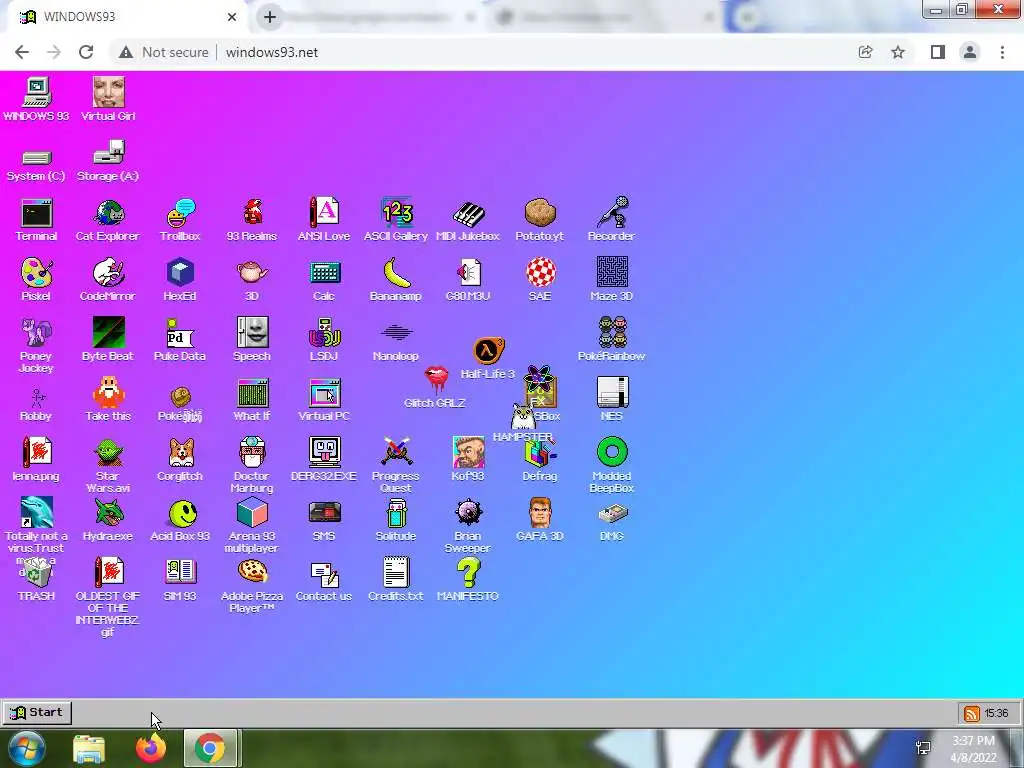
Task: Open the Star Wars.avi Yoda icon
Action: click(108, 453)
